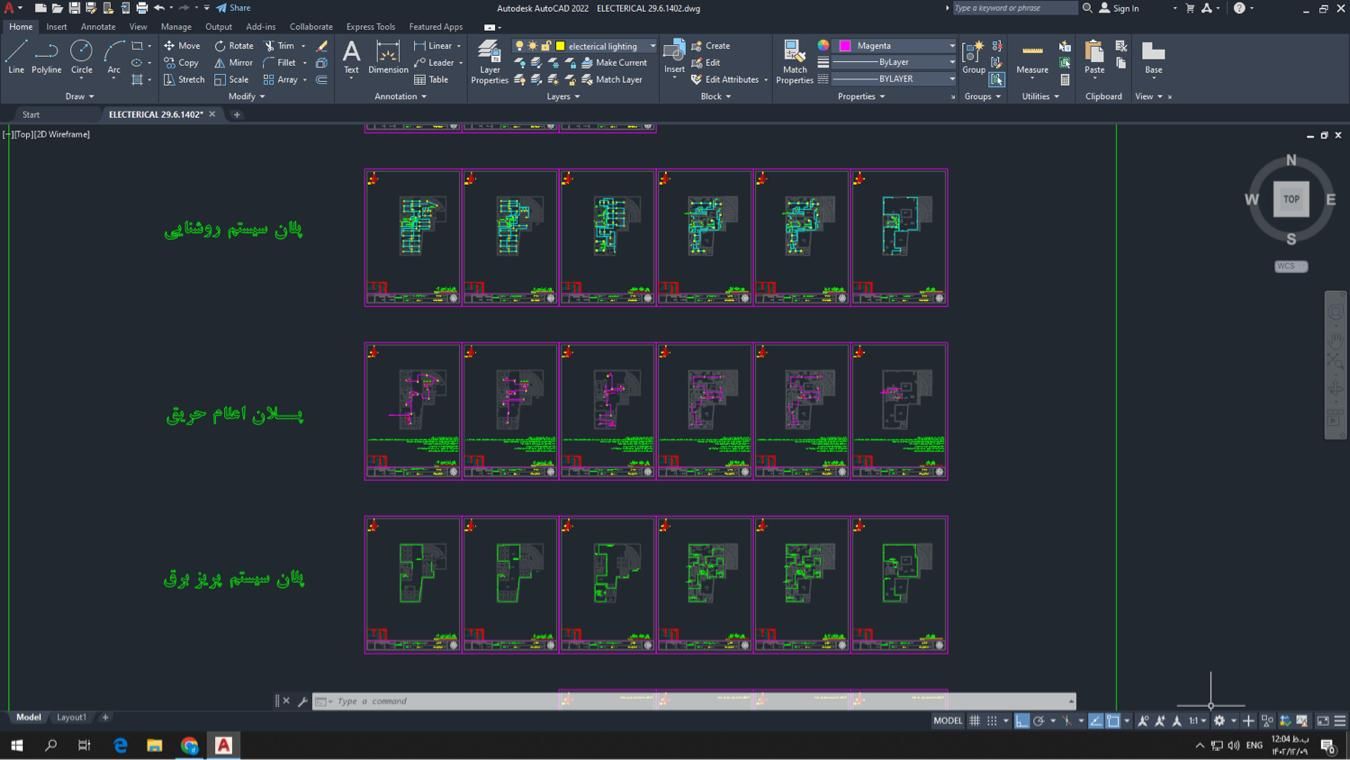The height and width of the screenshot is (760, 1350).
Task: Switch to the Start file tab
Action: (31, 115)
